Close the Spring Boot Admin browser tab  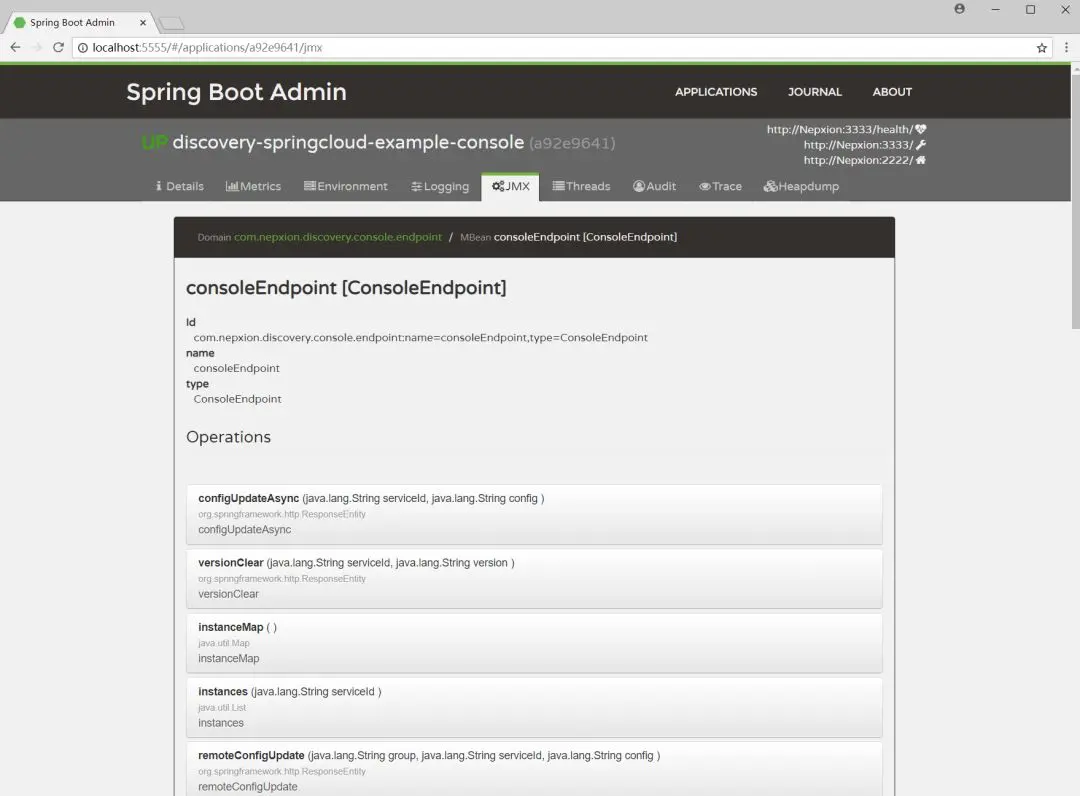pos(143,23)
